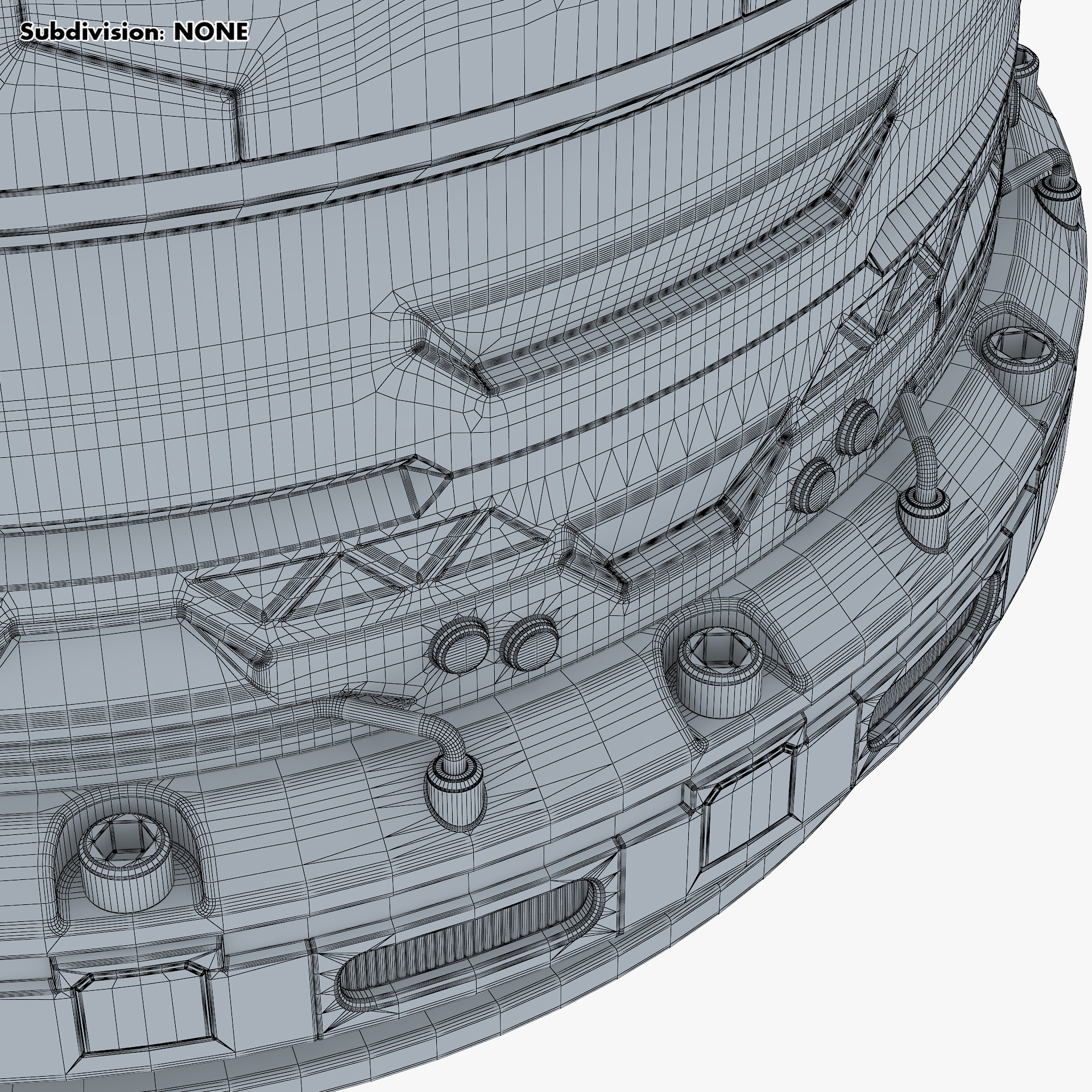Click left round button of center pair
The image size is (1092, 1092).
click(x=459, y=643)
